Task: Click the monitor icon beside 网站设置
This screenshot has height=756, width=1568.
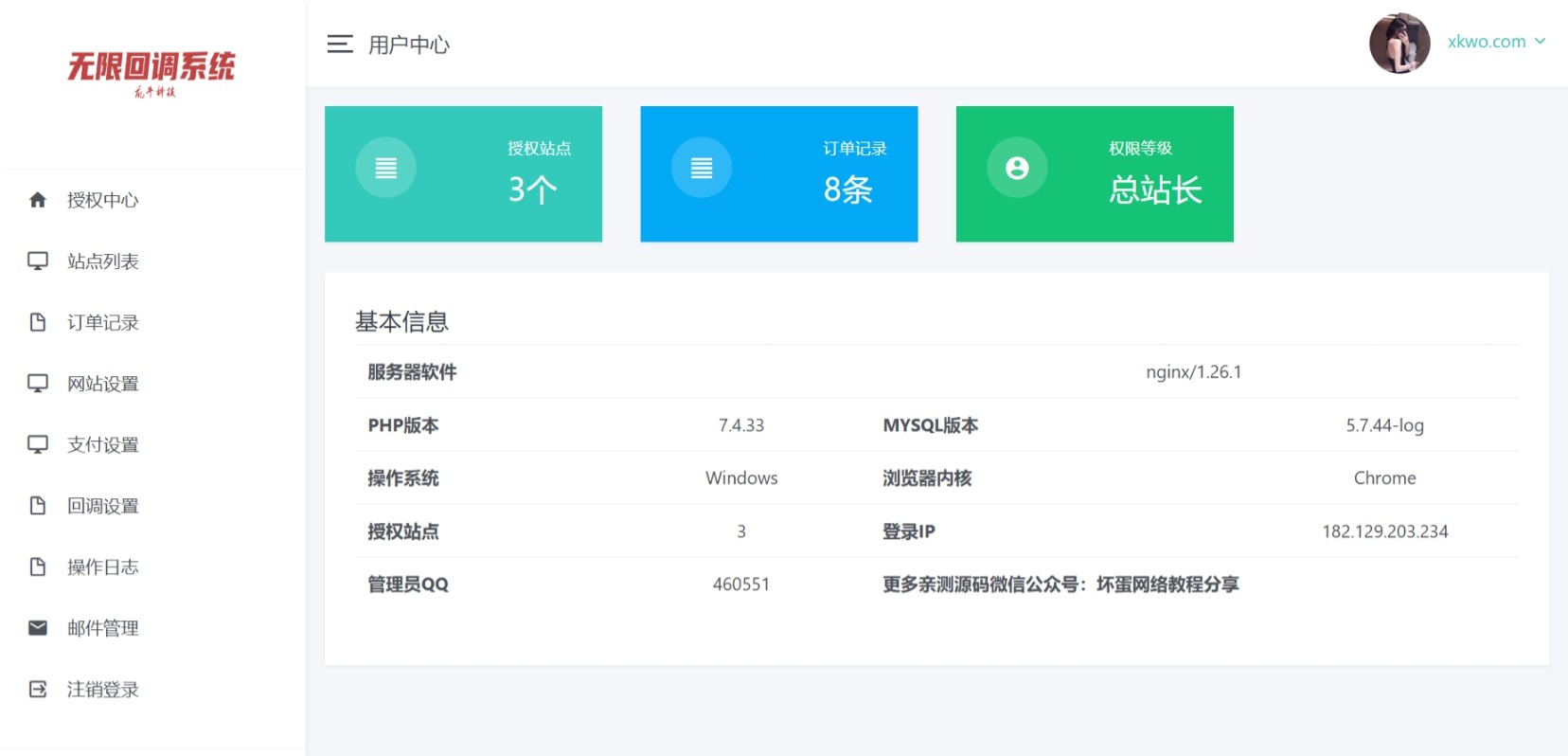Action: (x=38, y=384)
